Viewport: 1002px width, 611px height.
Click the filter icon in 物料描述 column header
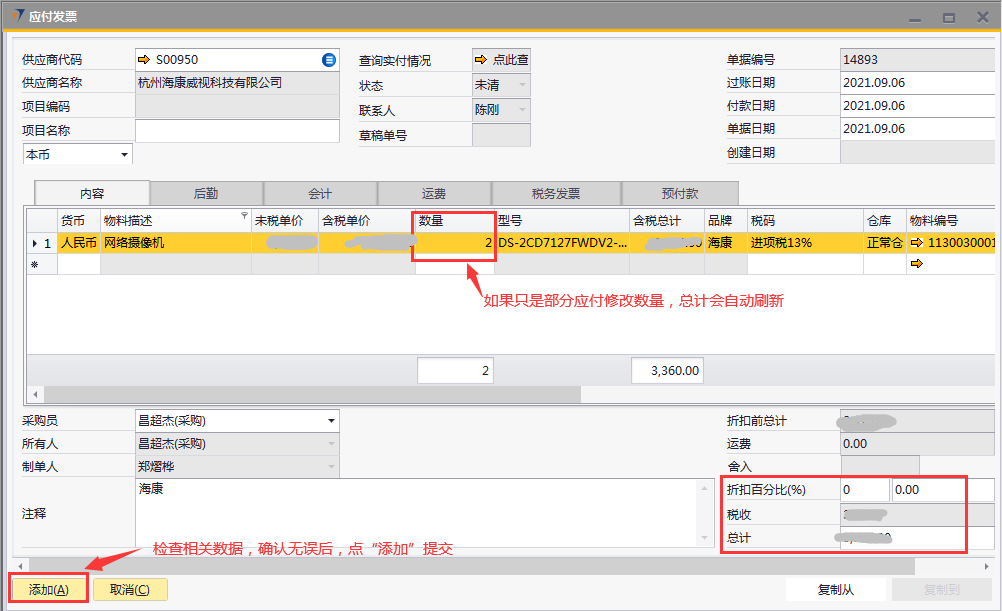[x=245, y=216]
